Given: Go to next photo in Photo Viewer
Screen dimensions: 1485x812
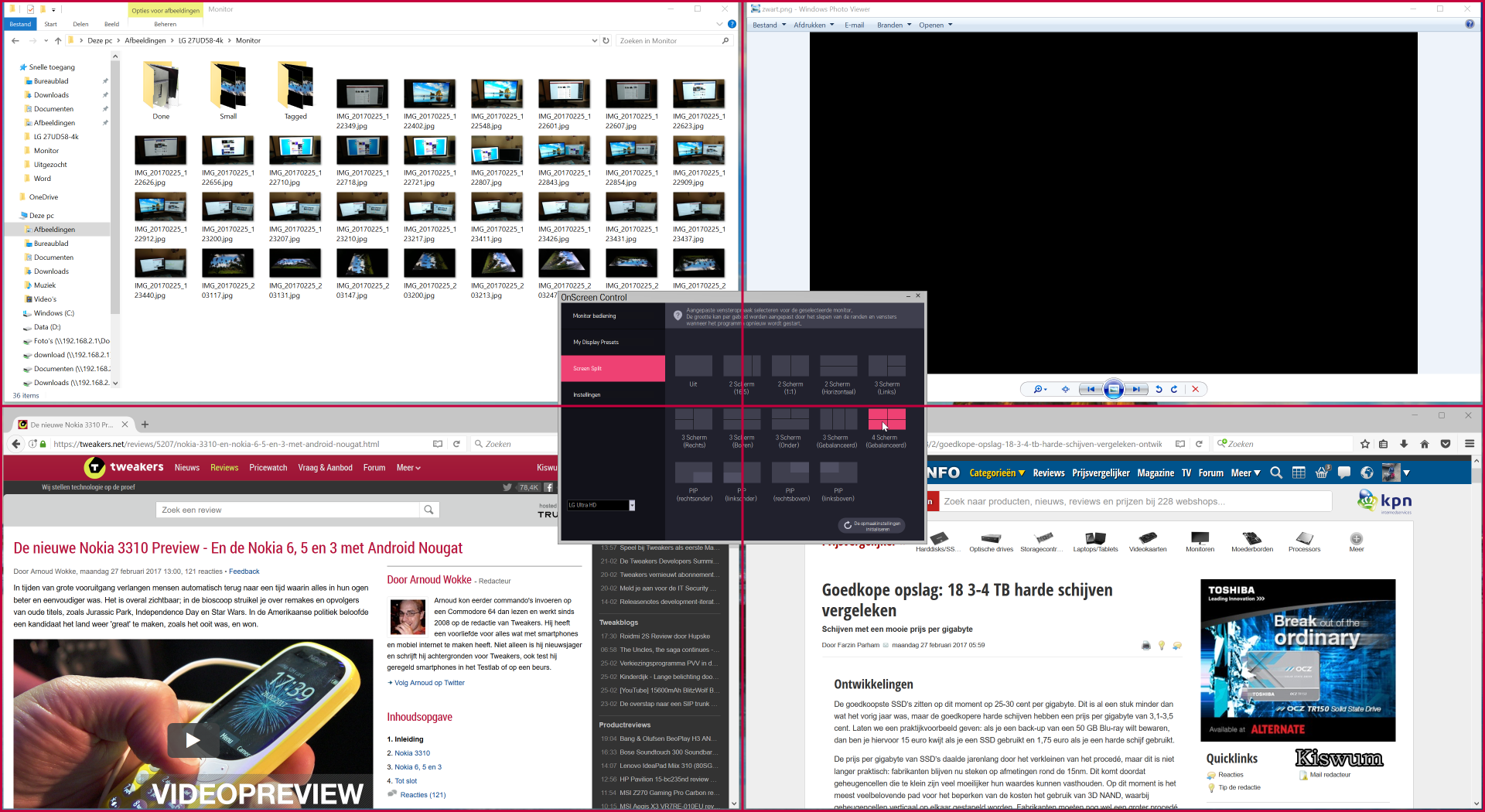Looking at the screenshot, I should (1135, 389).
